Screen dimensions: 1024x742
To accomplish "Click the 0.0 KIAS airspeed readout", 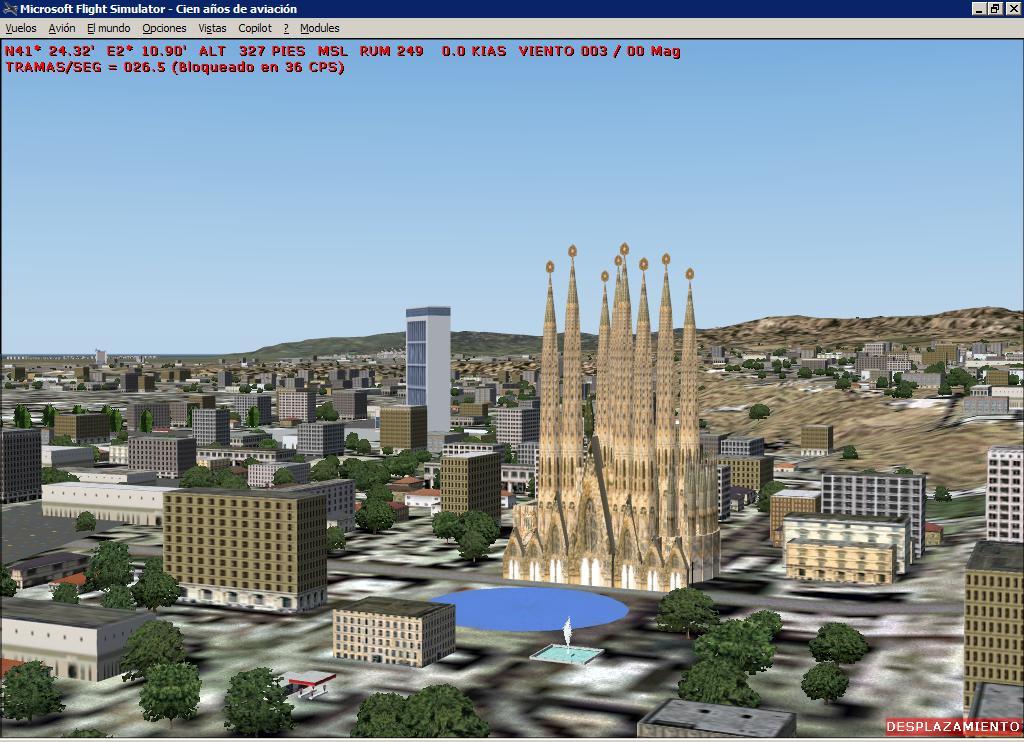I will pos(474,51).
